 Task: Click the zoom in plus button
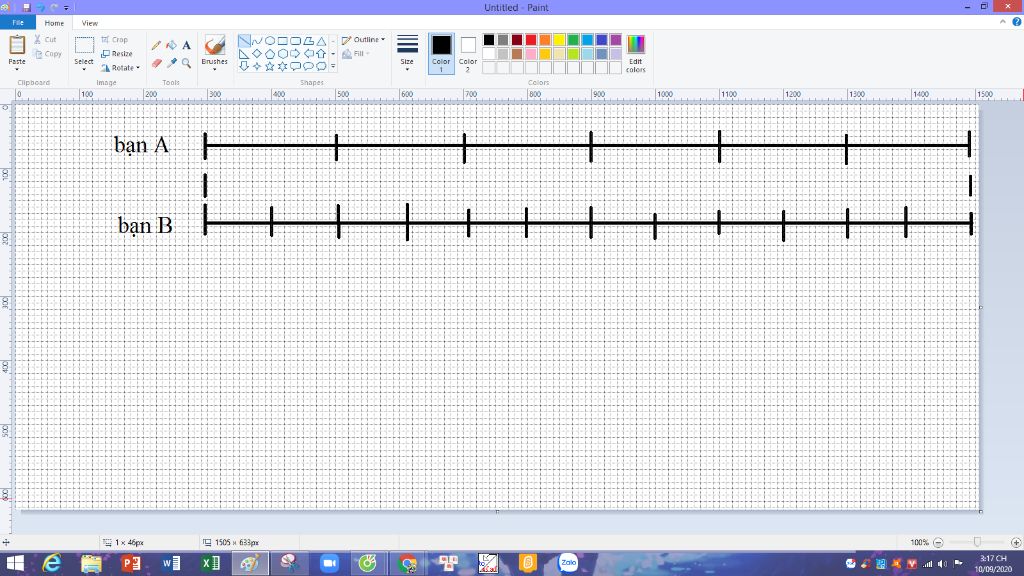coord(1016,542)
